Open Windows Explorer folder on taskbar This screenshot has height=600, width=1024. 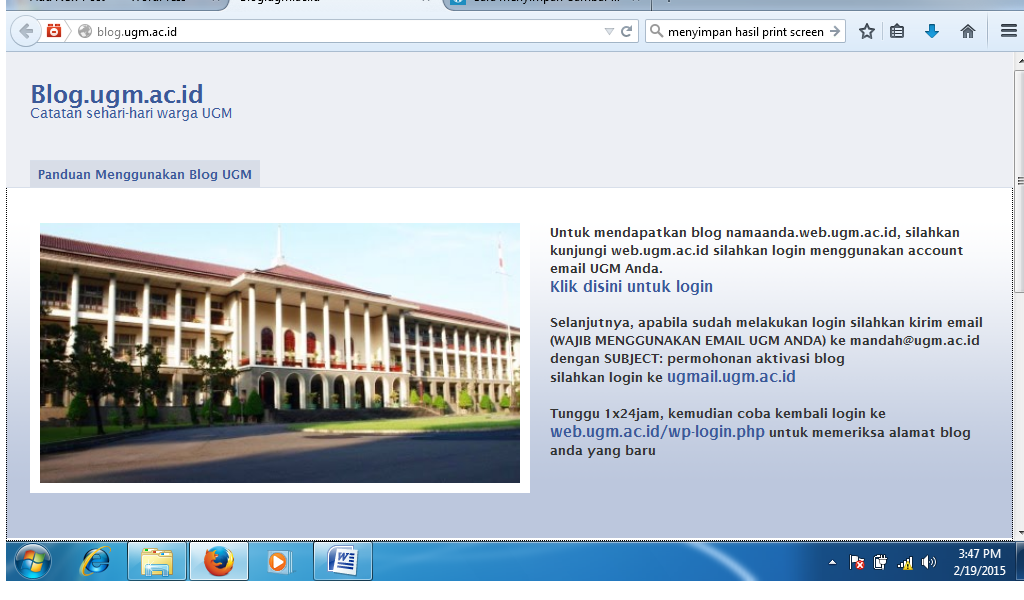(157, 561)
